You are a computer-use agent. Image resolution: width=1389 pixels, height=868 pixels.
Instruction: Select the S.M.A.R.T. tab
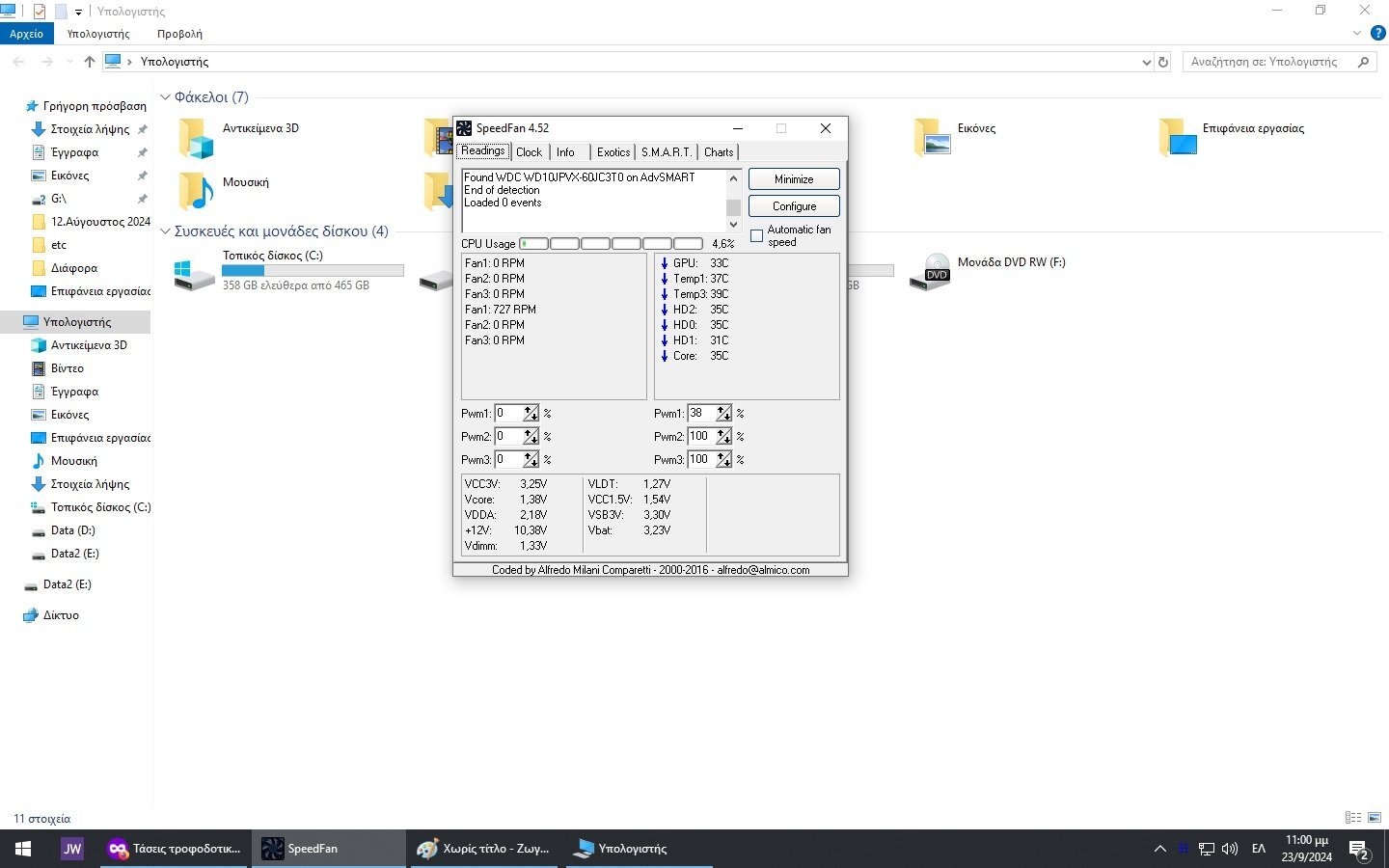coord(667,152)
